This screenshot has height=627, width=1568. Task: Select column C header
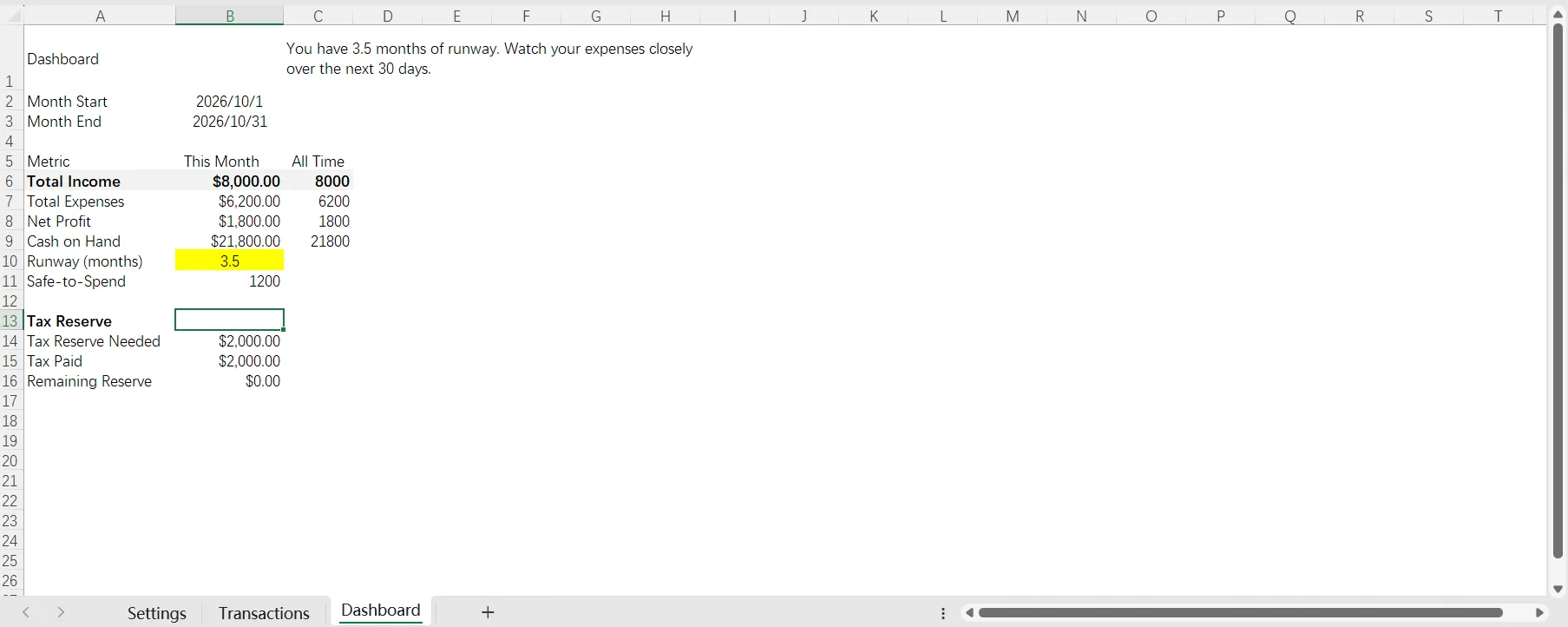(318, 16)
